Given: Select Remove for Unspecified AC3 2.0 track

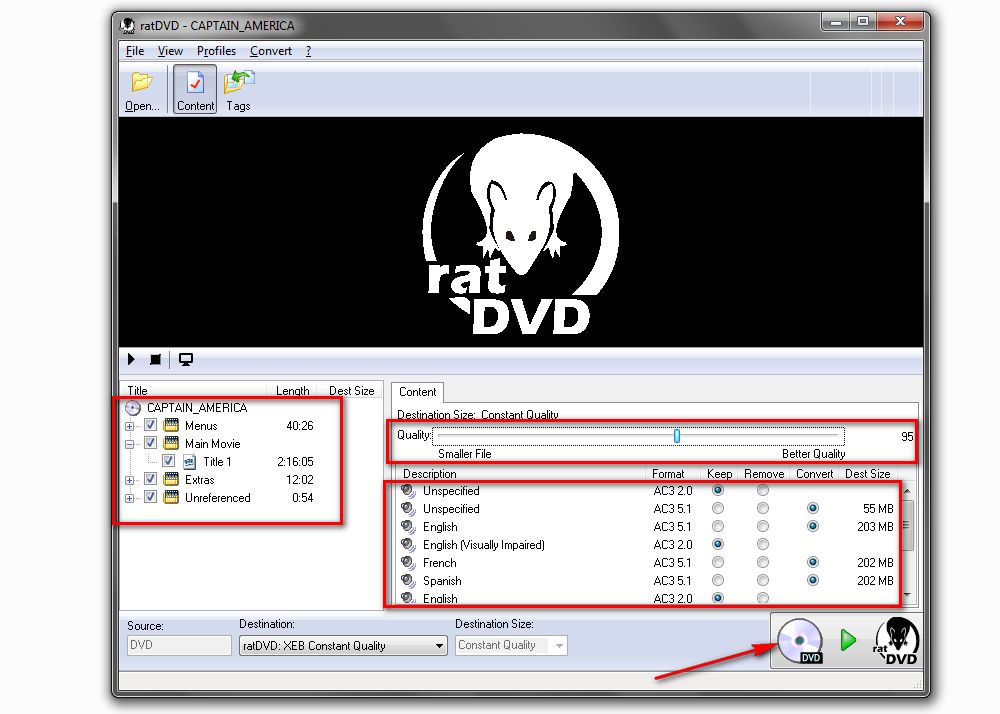Looking at the screenshot, I should [763, 490].
